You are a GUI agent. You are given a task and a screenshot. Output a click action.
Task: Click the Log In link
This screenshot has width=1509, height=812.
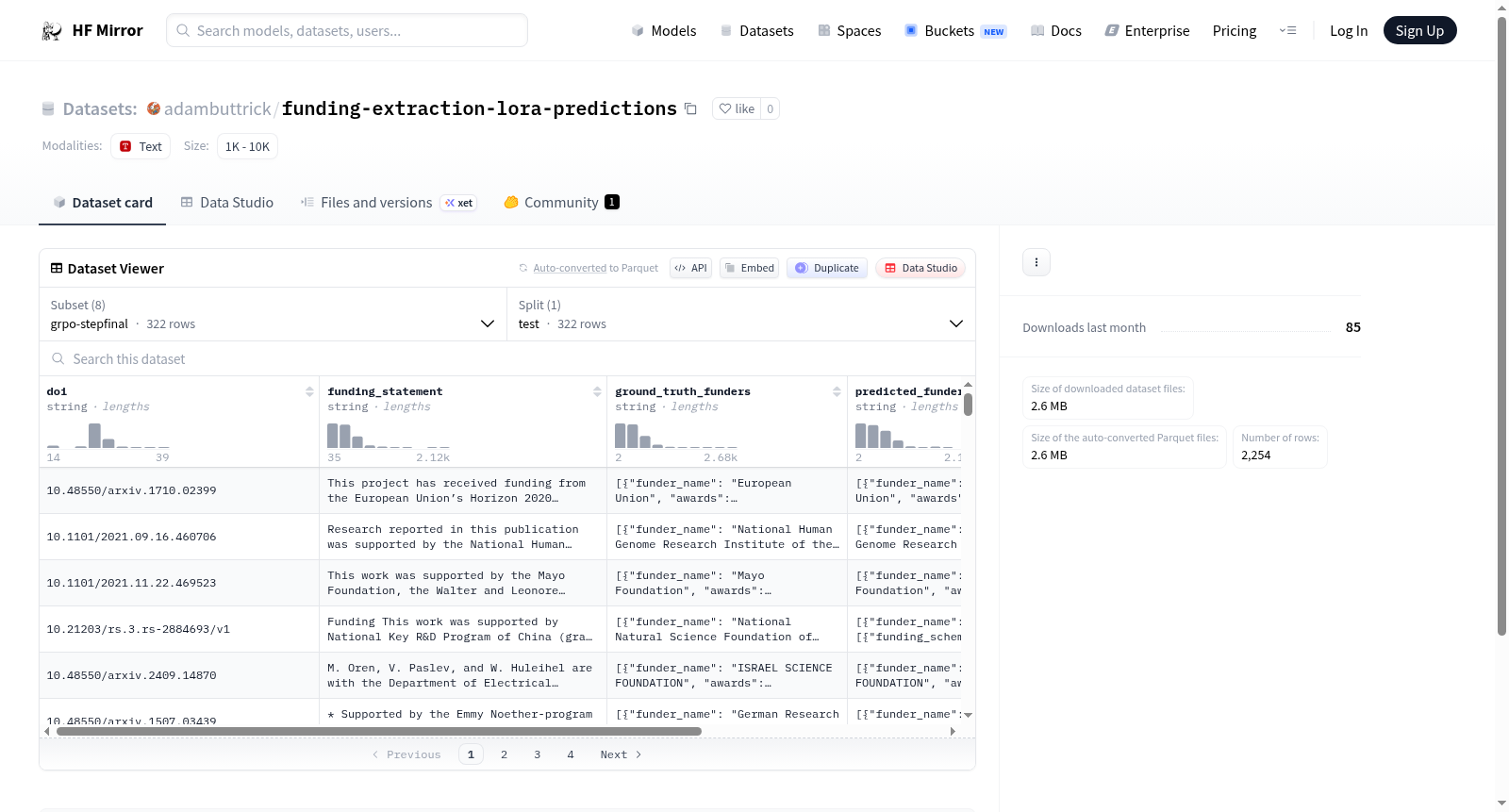(1349, 31)
